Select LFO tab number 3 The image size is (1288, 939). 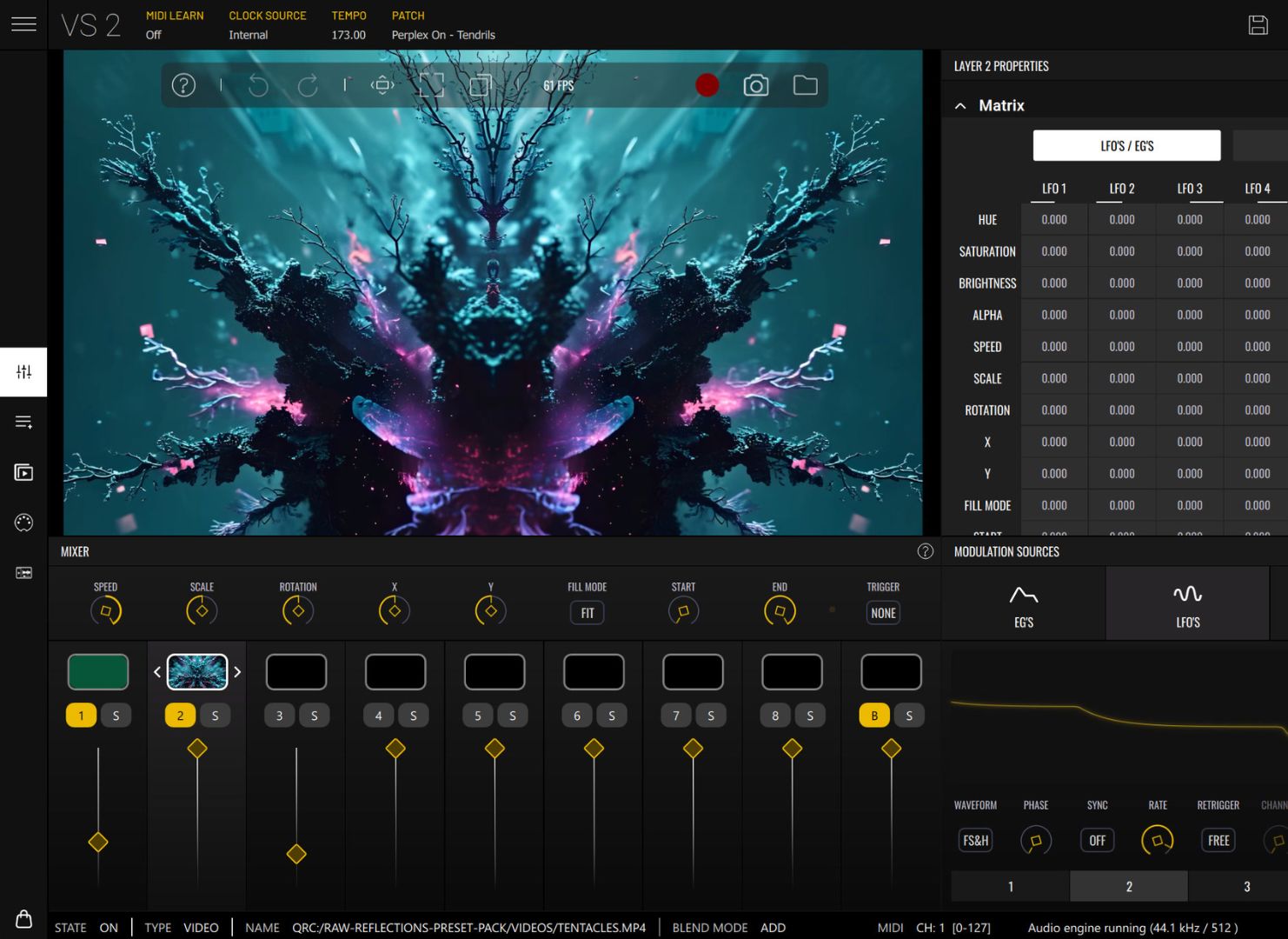1246,886
